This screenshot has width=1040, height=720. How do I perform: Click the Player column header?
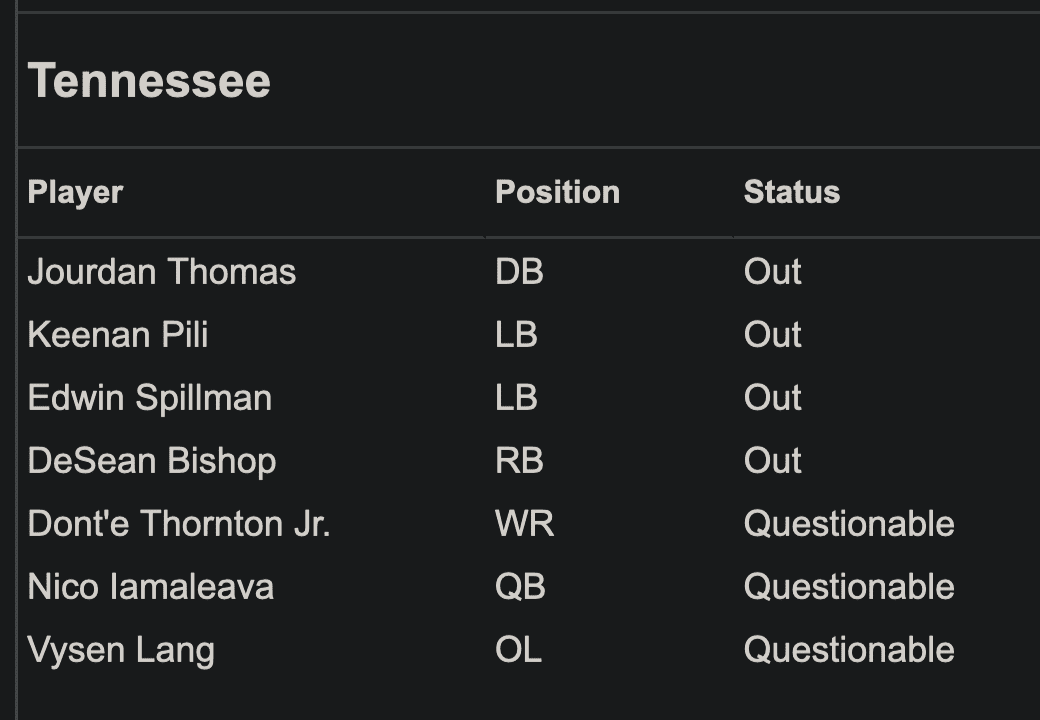point(75,192)
